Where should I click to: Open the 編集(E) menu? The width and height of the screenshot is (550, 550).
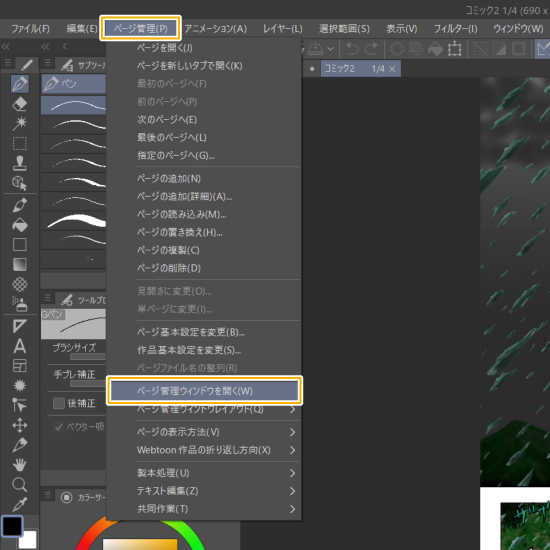[x=82, y=29]
